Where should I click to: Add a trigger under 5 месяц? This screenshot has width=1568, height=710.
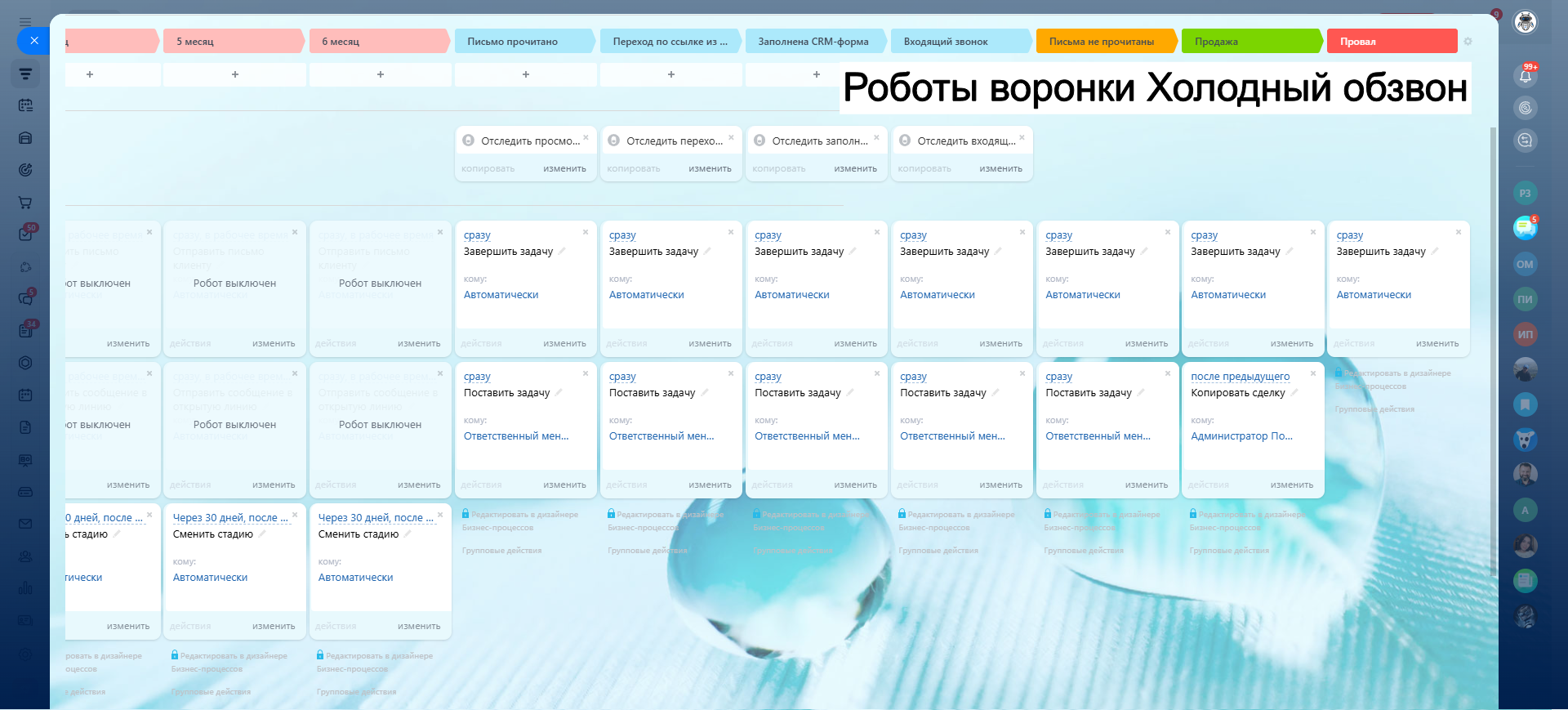coord(235,74)
